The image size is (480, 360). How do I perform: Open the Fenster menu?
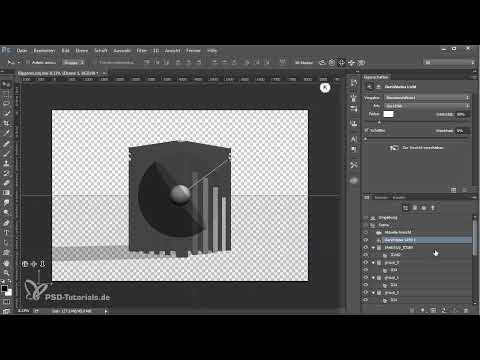(x=193, y=51)
